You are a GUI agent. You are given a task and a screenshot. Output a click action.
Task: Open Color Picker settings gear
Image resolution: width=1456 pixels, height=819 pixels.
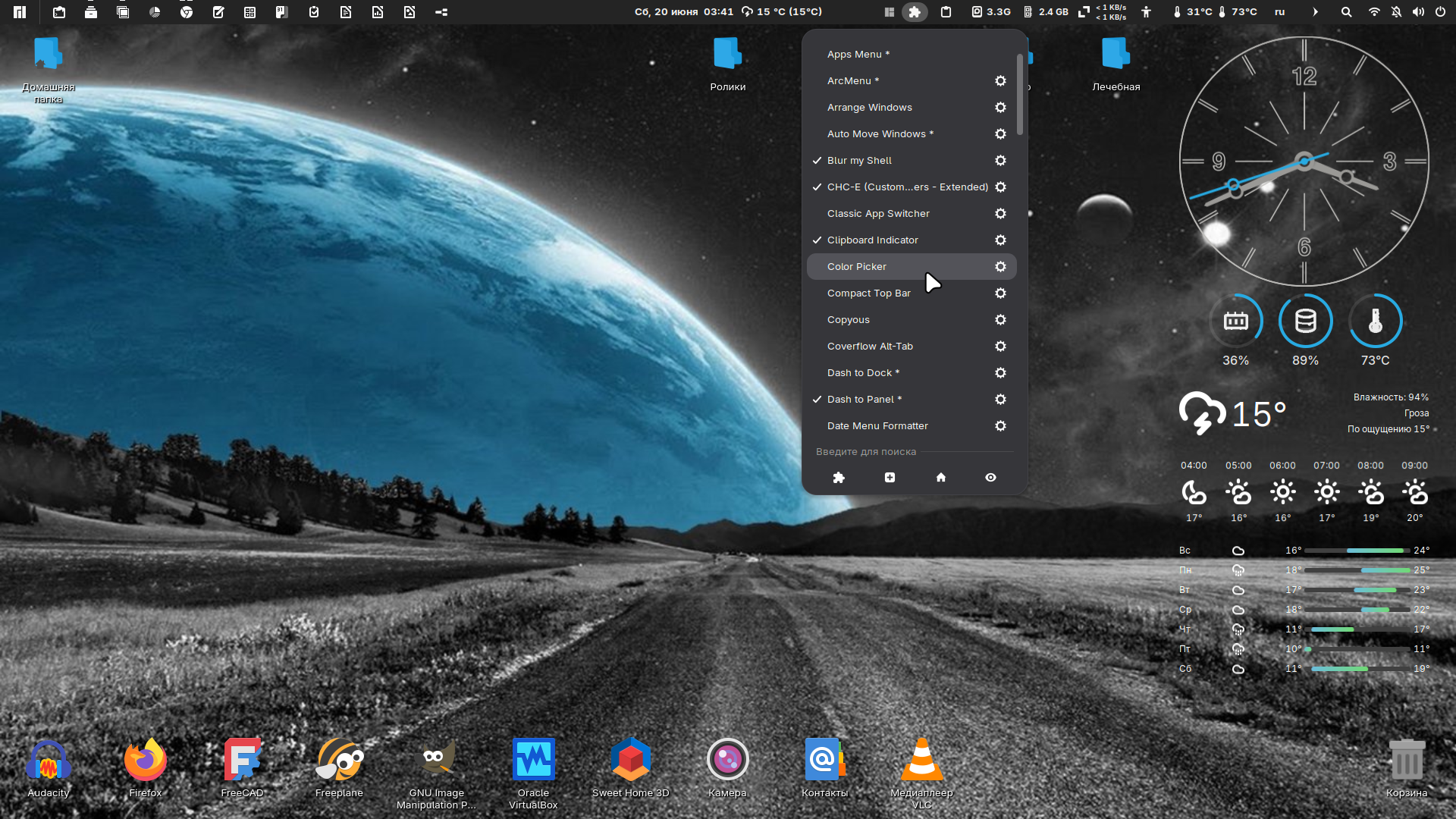(x=1000, y=267)
